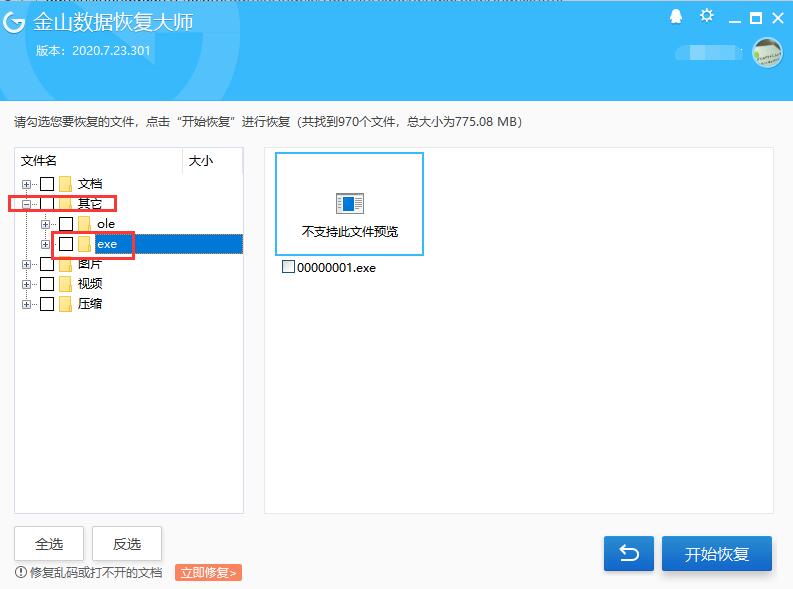The image size is (793, 589).
Task: Select the 00000001.exe preview thumbnail
Action: point(349,204)
